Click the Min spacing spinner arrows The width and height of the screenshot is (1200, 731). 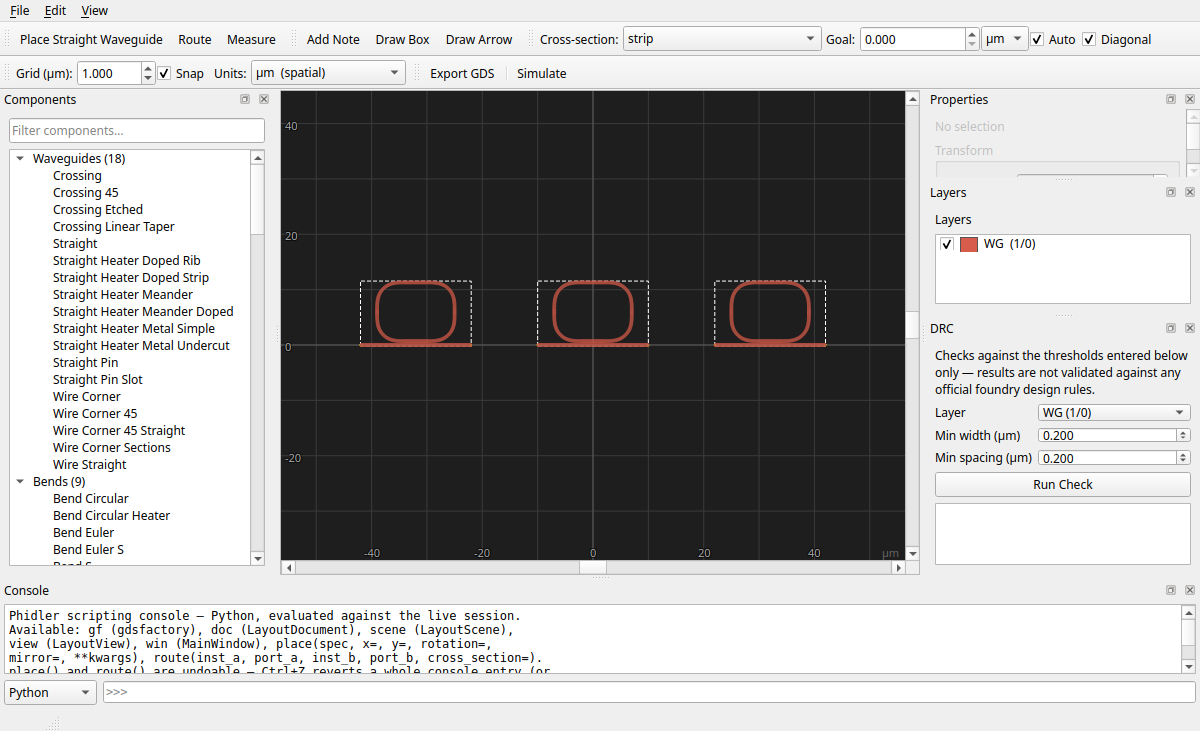coord(1183,458)
